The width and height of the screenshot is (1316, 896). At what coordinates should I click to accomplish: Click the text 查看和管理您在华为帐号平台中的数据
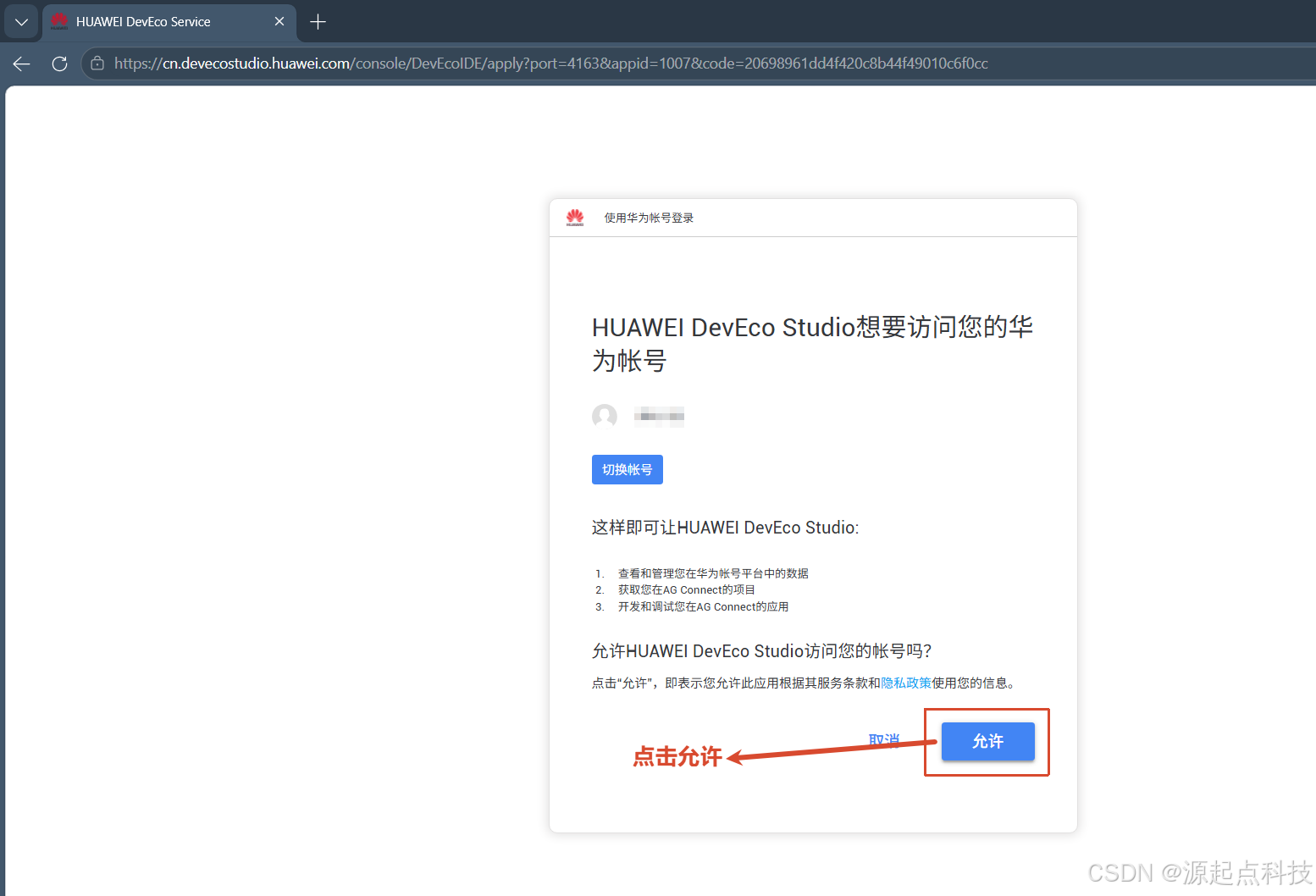713,573
